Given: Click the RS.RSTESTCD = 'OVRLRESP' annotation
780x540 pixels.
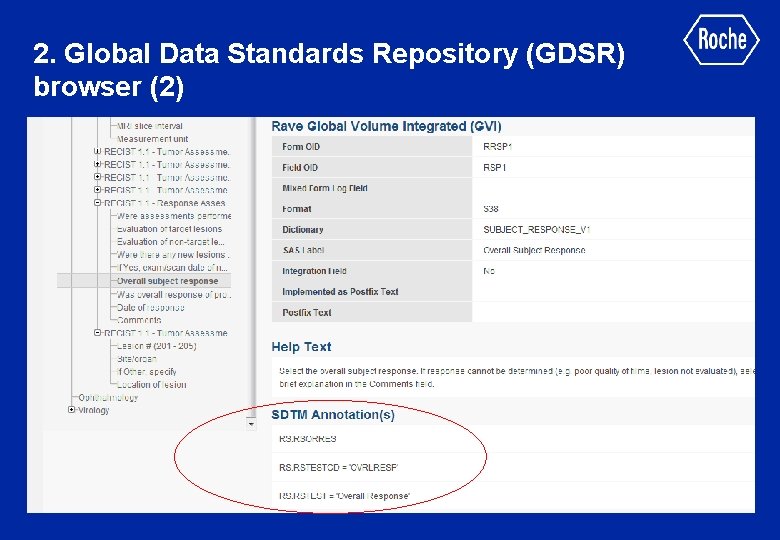Looking at the screenshot, I should [x=338, y=467].
